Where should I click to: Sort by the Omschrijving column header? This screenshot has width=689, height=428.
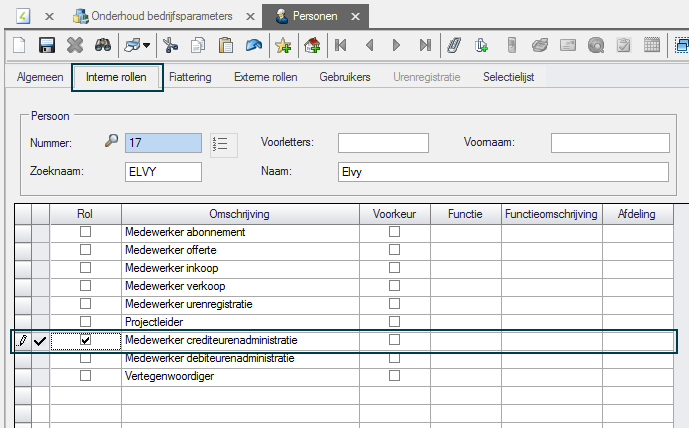coord(240,214)
